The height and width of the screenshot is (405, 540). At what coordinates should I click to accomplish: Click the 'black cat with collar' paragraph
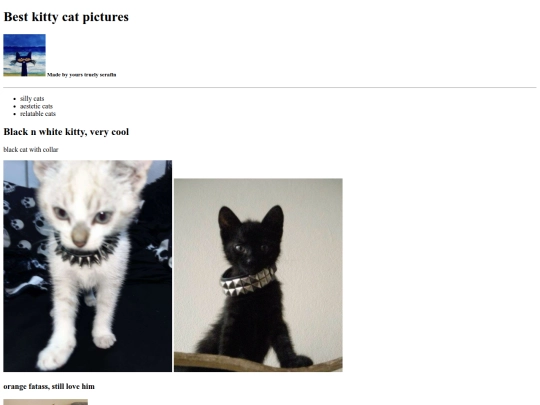click(31, 149)
